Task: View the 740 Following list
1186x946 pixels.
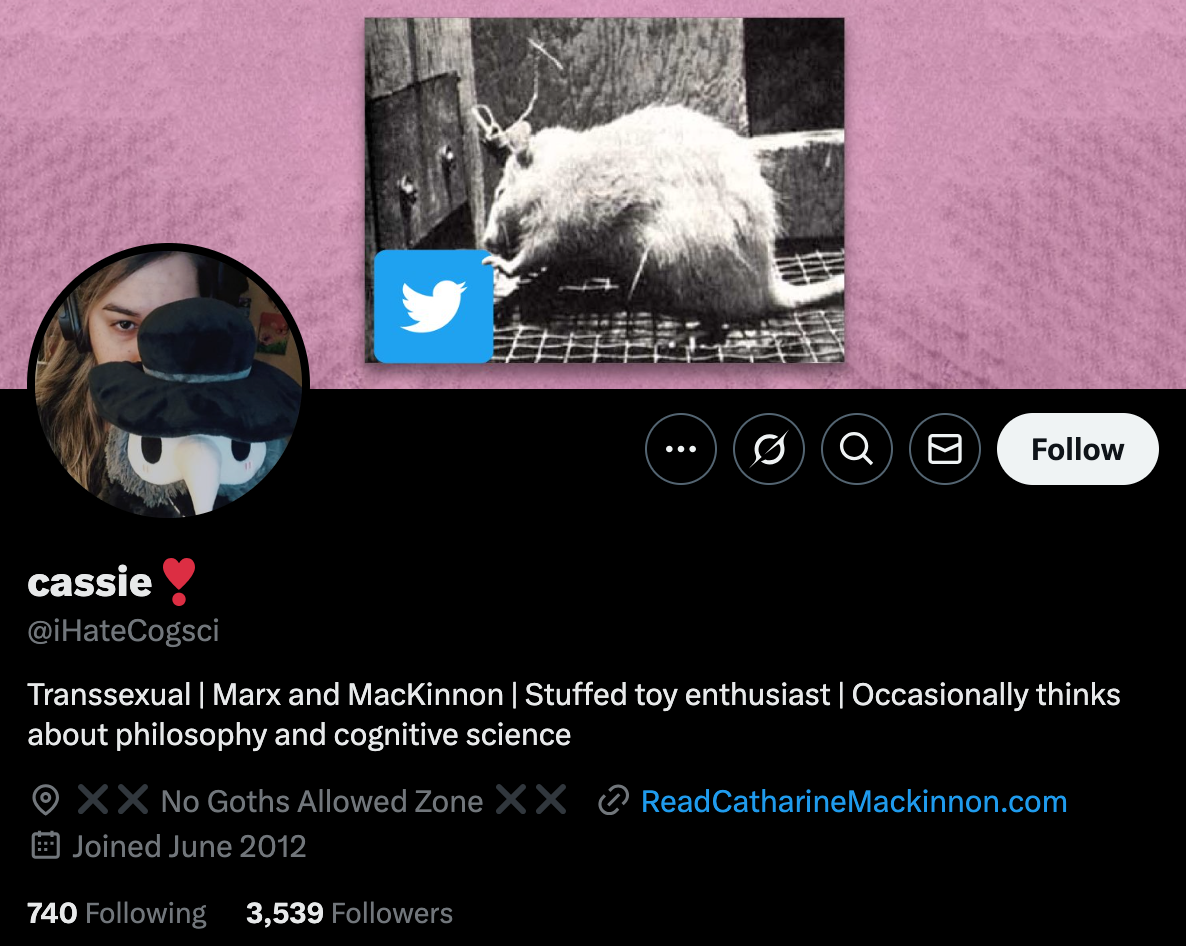Action: [x=116, y=913]
